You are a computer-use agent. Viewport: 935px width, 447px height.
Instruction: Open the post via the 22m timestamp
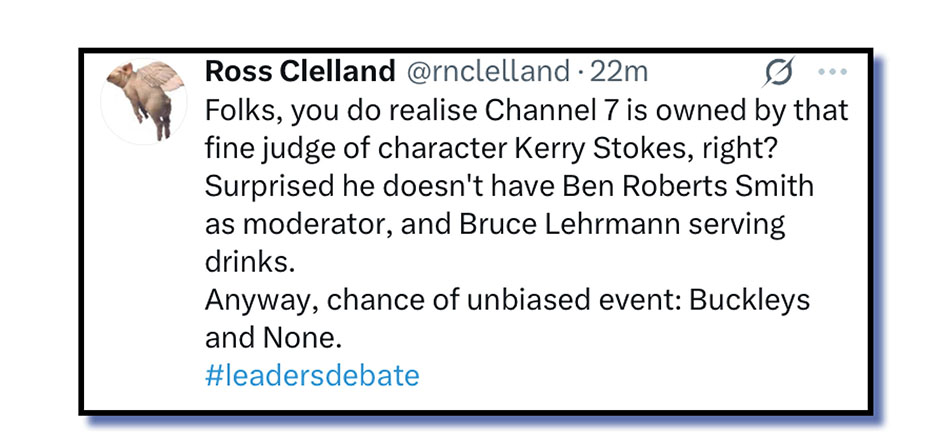619,71
